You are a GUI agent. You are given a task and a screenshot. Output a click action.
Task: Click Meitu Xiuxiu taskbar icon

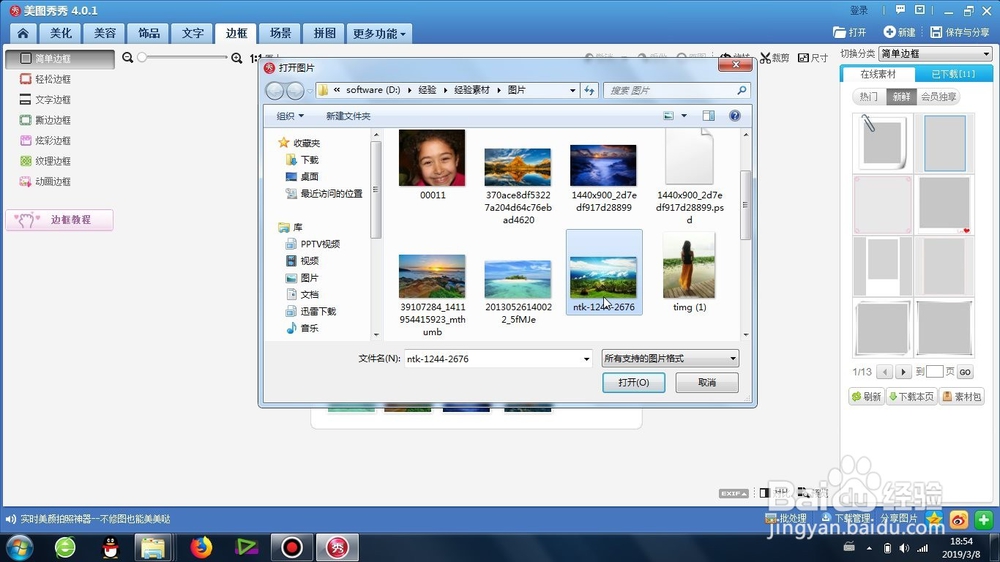[x=337, y=547]
